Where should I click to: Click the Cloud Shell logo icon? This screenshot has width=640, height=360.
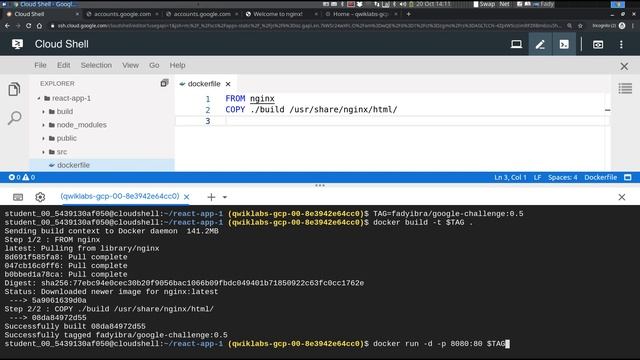point(17,44)
